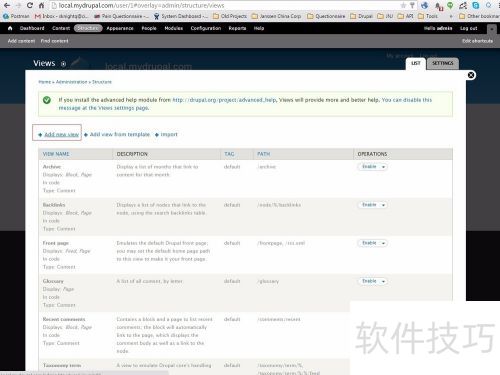Click the Import view link
Viewport: 500px width, 375px height.
pyautogui.click(x=169, y=134)
